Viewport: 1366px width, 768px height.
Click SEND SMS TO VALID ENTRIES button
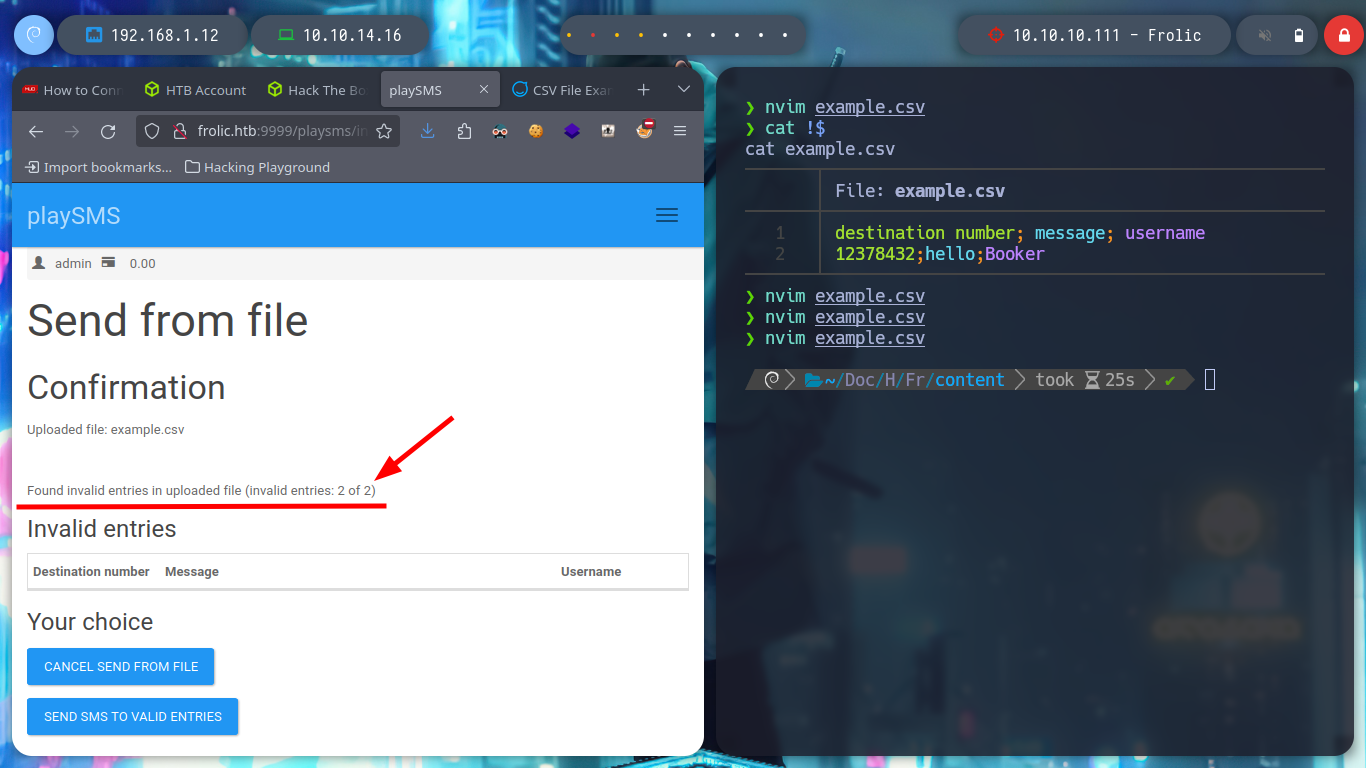(x=133, y=716)
